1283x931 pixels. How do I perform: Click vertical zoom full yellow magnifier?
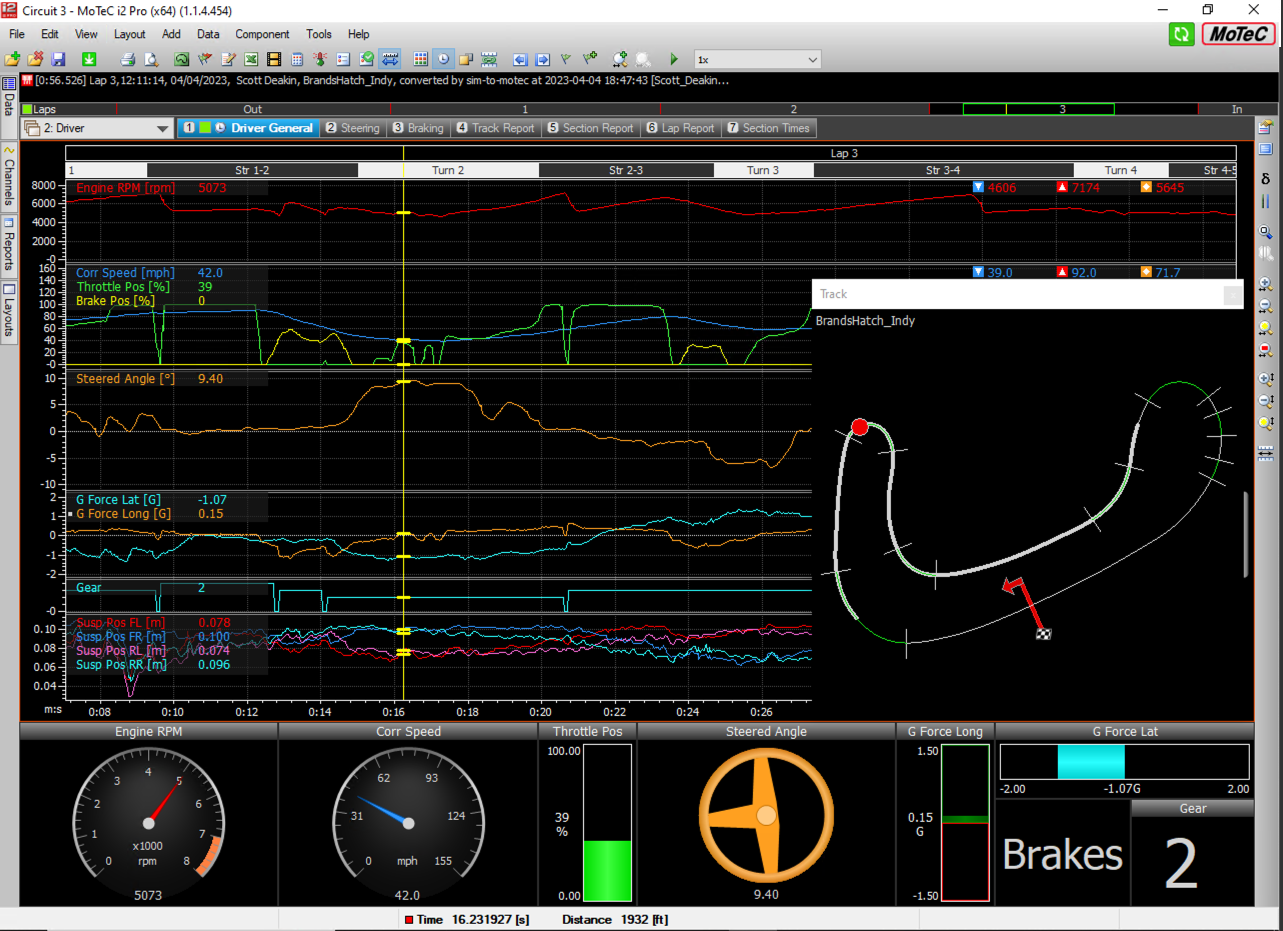coord(1266,423)
